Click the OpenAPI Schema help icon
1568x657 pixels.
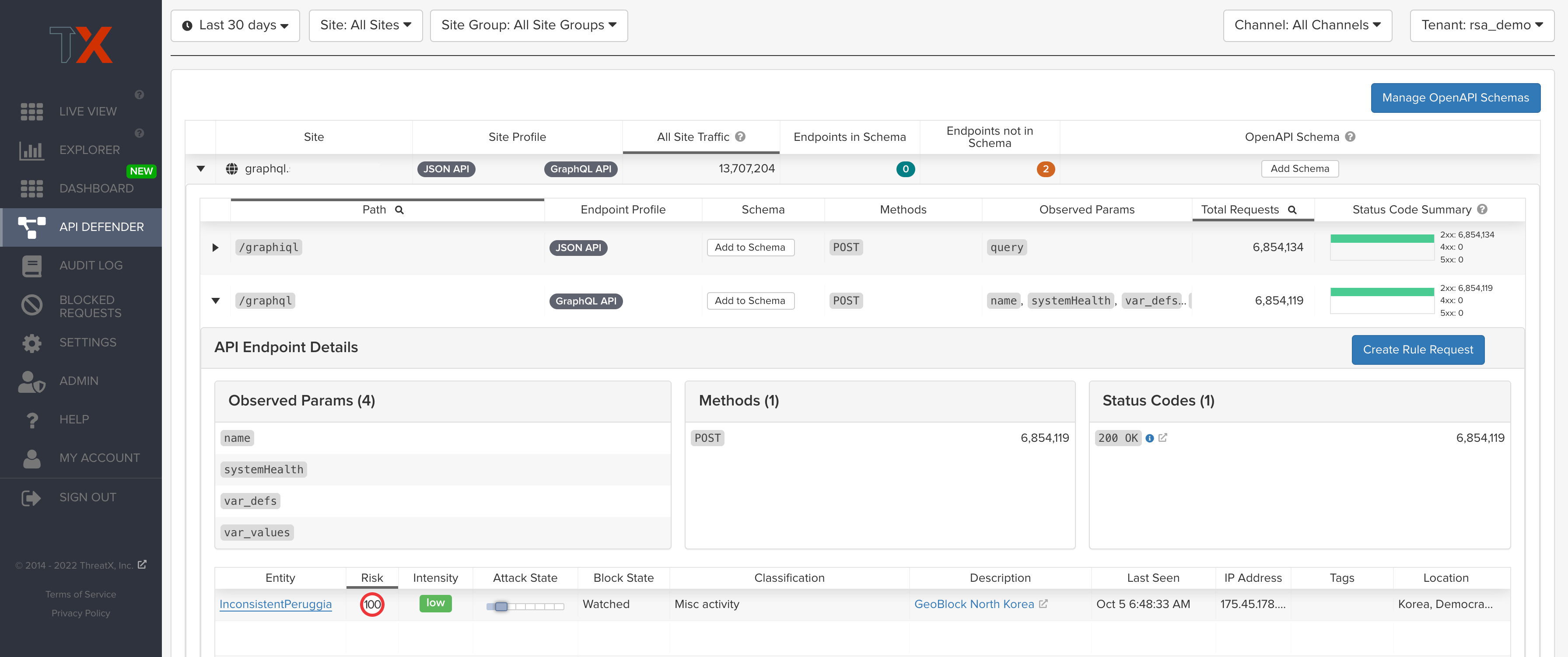pyautogui.click(x=1350, y=137)
